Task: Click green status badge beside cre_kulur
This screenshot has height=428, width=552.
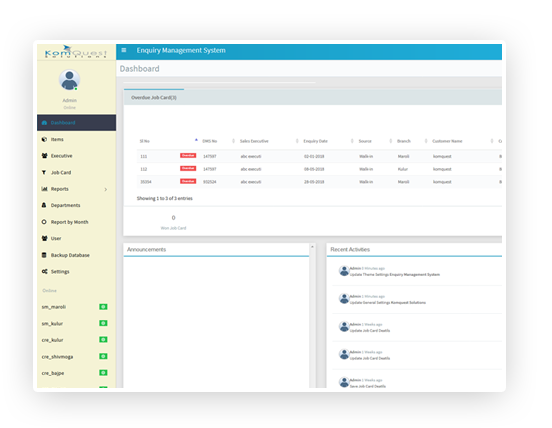Action: pyautogui.click(x=103, y=340)
